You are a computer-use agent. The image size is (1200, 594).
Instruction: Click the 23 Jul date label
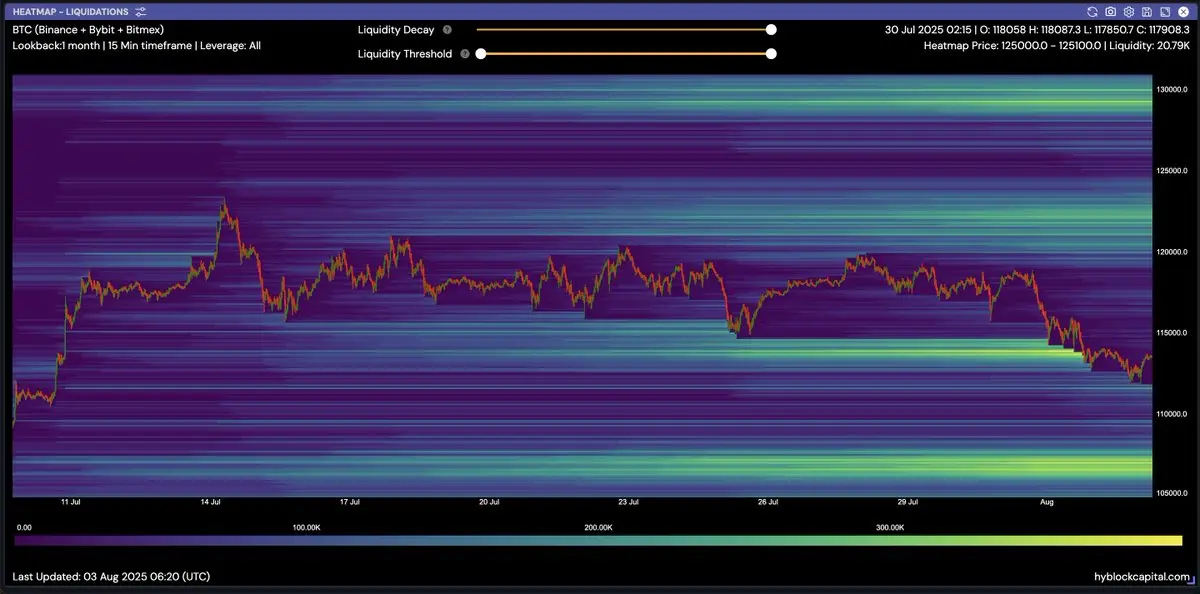coord(628,504)
